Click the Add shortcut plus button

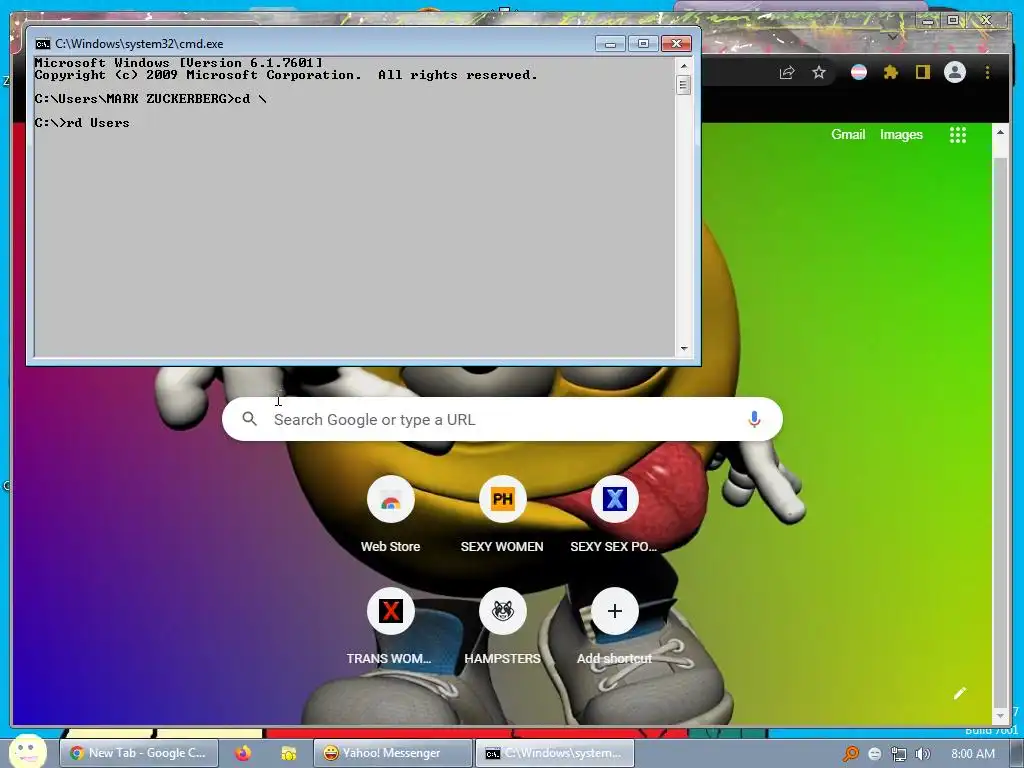pos(615,611)
